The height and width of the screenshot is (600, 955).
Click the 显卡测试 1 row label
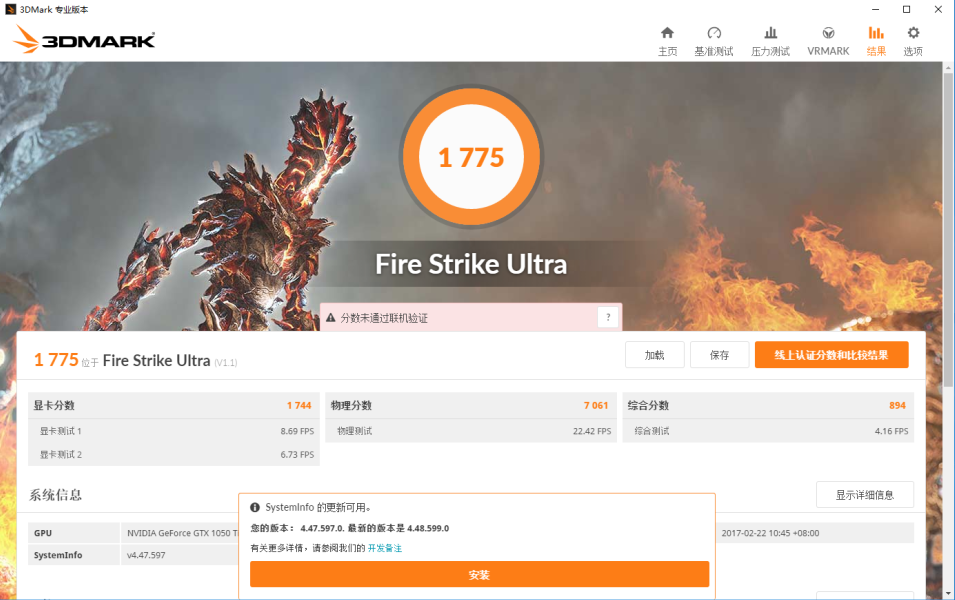pyautogui.click(x=60, y=431)
